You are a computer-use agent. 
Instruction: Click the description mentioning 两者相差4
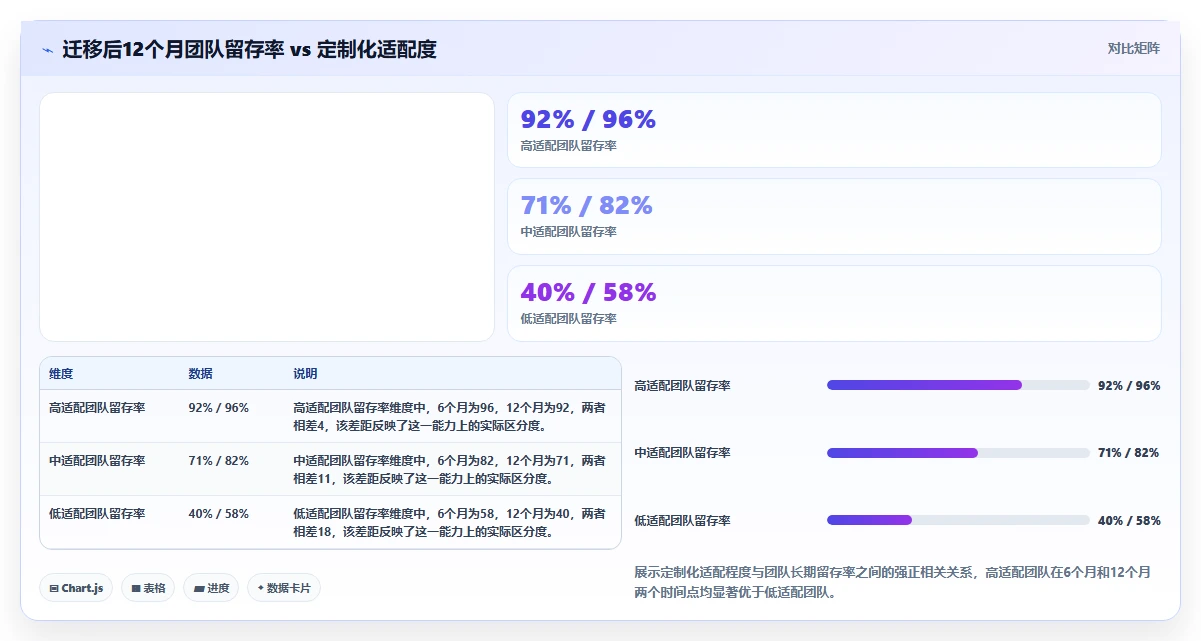449,416
